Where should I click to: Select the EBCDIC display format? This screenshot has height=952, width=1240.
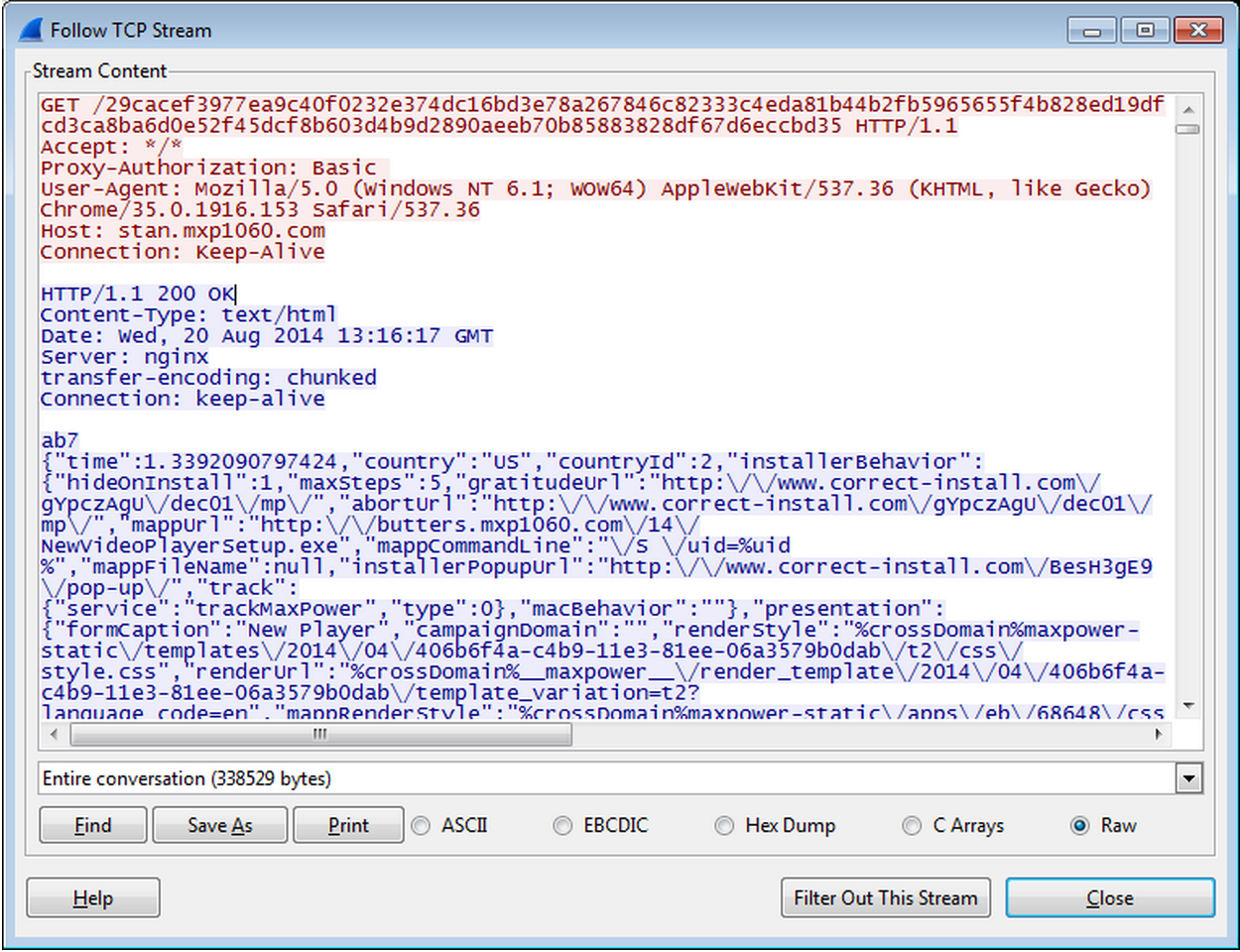[563, 825]
